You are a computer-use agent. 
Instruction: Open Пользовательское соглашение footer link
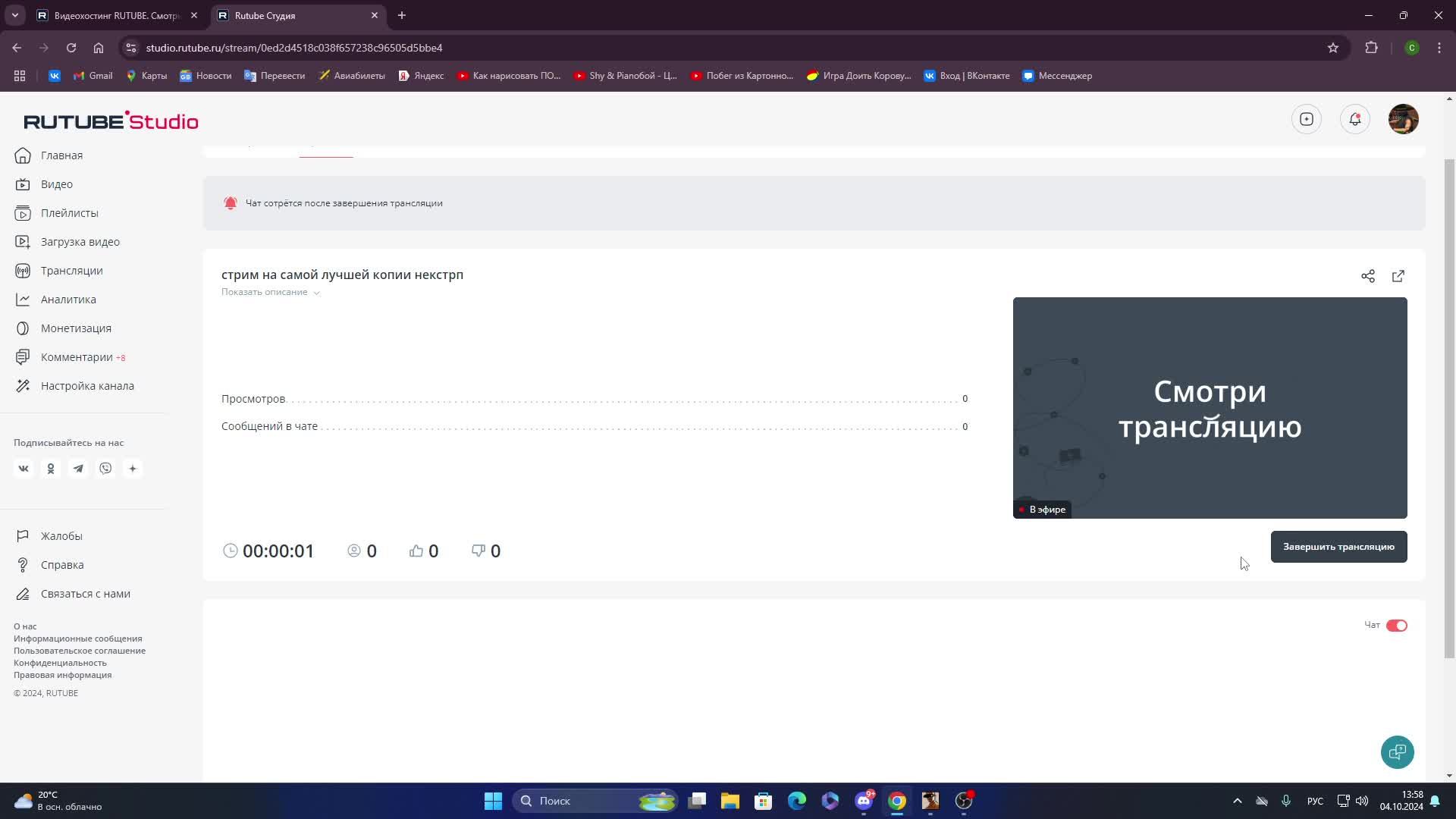[80, 651]
